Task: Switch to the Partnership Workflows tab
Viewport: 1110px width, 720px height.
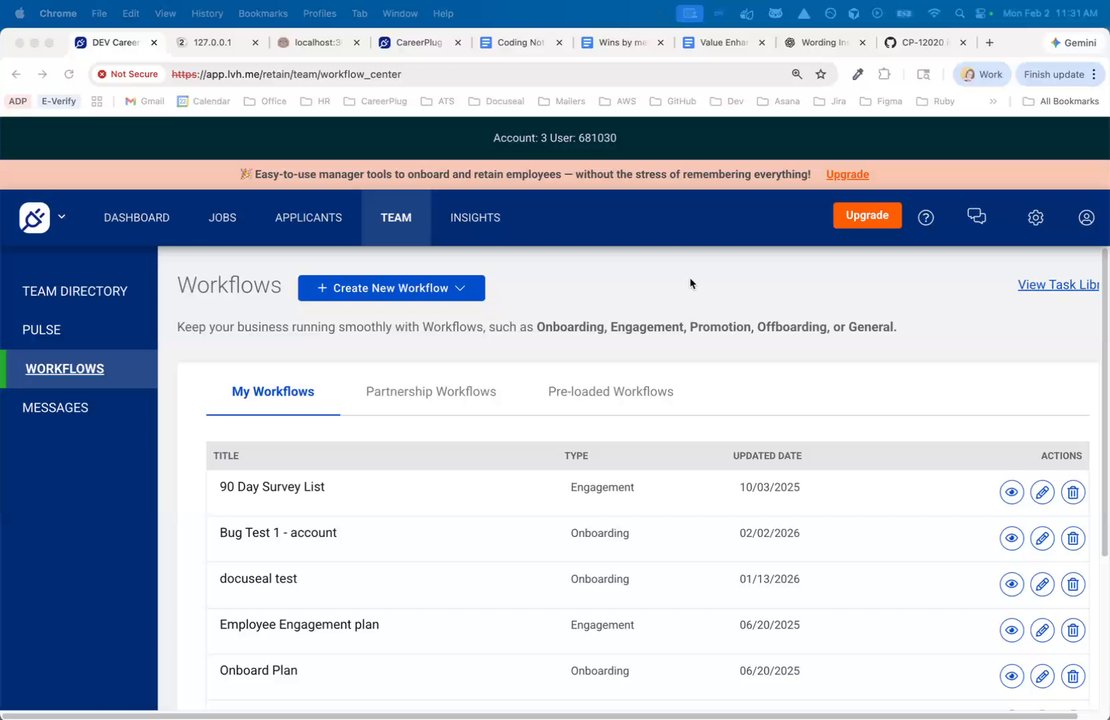Action: 430,392
